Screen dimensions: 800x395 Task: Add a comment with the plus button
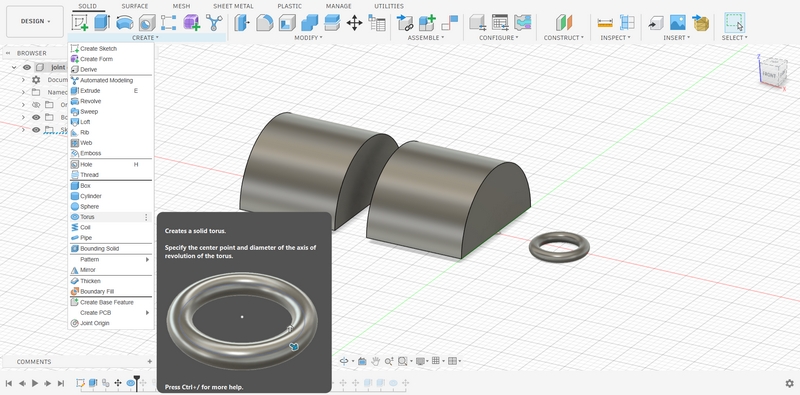149,361
